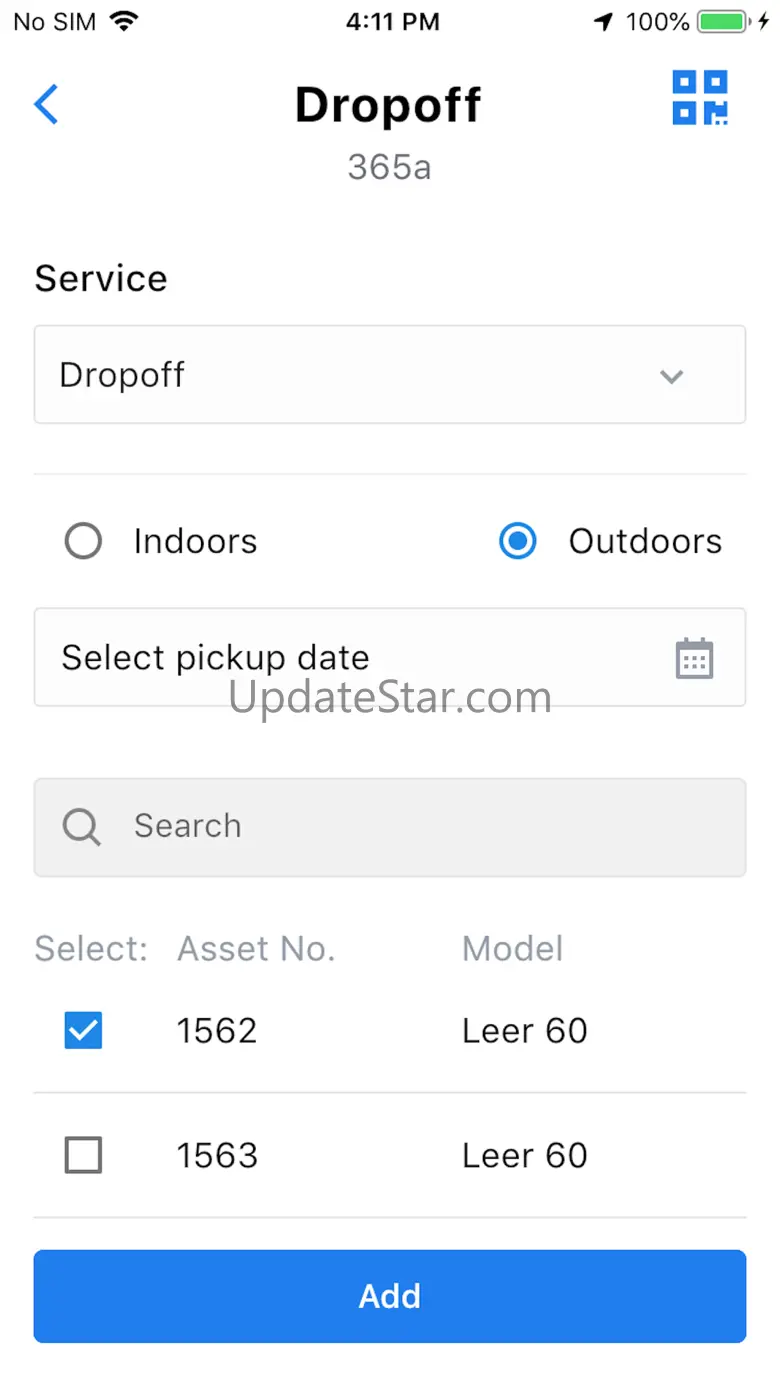Tap the battery indicator icon
780x1387 pixels.
(x=723, y=21)
